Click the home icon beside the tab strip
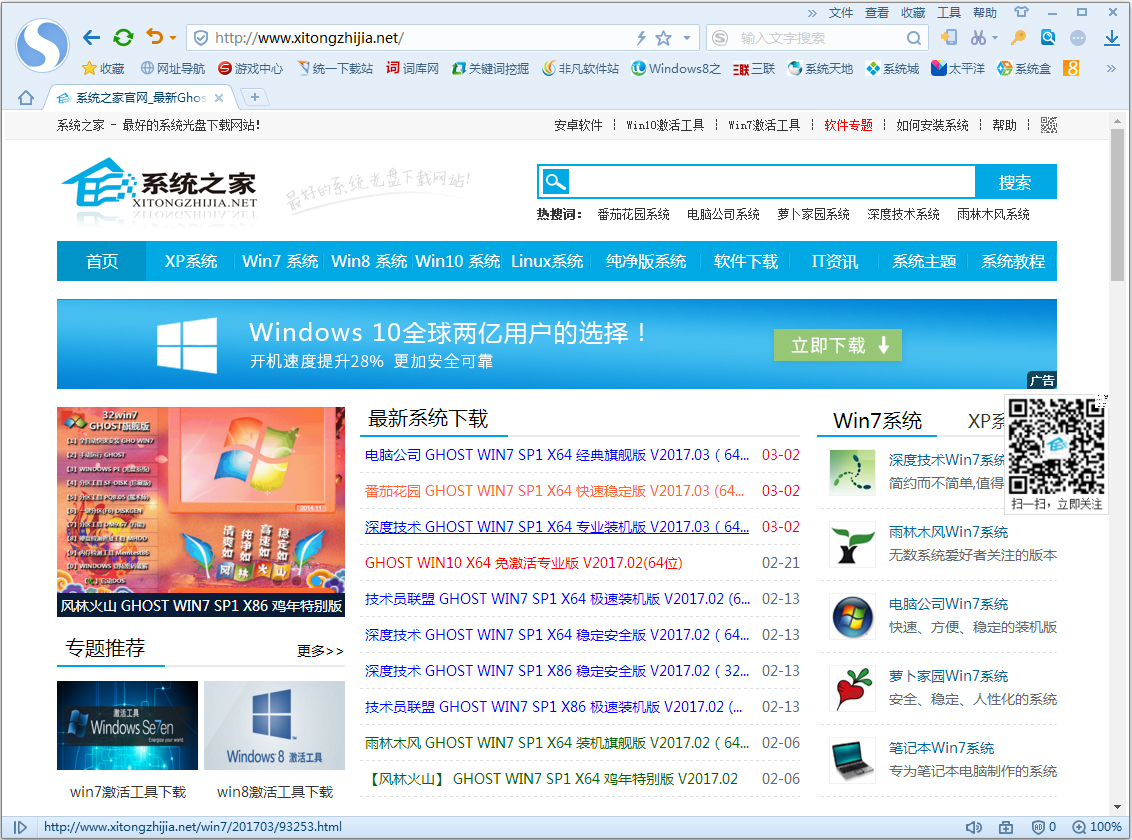This screenshot has height=840, width=1132. pyautogui.click(x=26, y=97)
